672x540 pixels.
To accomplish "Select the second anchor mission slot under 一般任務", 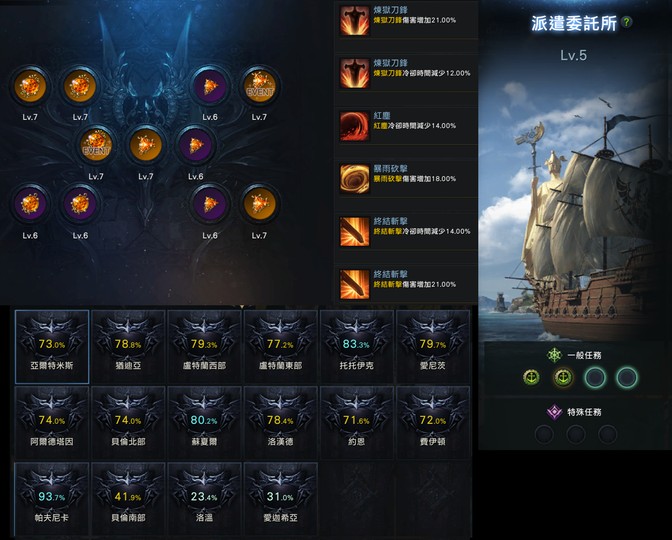I will tap(563, 378).
